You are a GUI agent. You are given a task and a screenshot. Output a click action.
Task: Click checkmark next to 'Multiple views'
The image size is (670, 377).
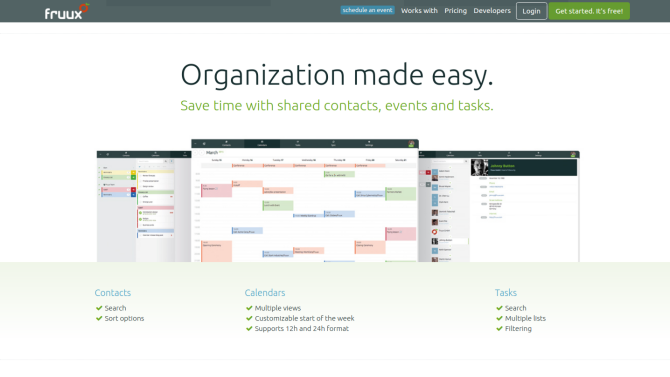249,308
